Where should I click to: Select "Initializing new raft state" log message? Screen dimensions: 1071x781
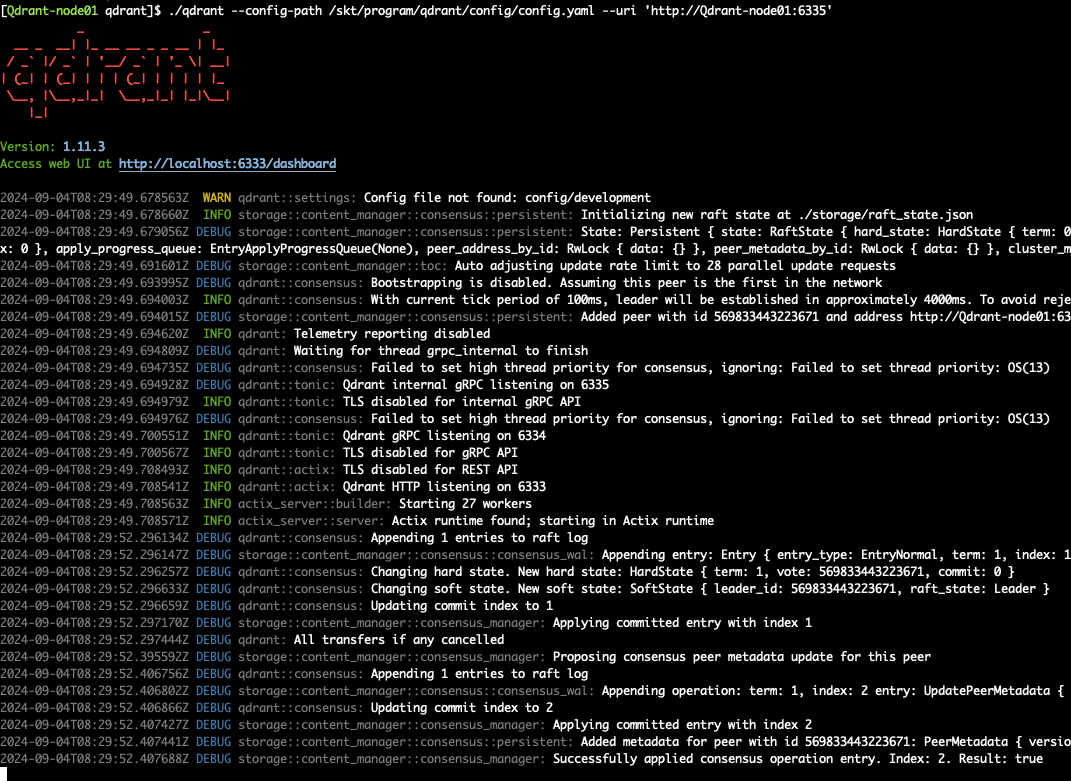click(x=777, y=215)
